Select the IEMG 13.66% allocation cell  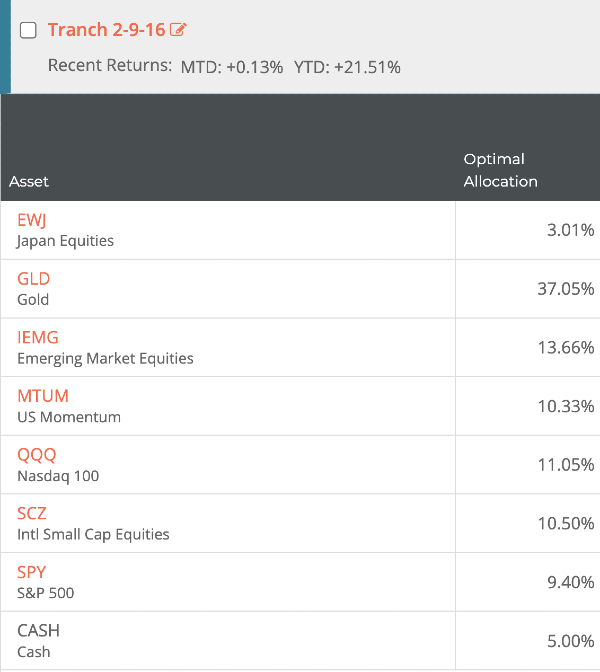(565, 348)
